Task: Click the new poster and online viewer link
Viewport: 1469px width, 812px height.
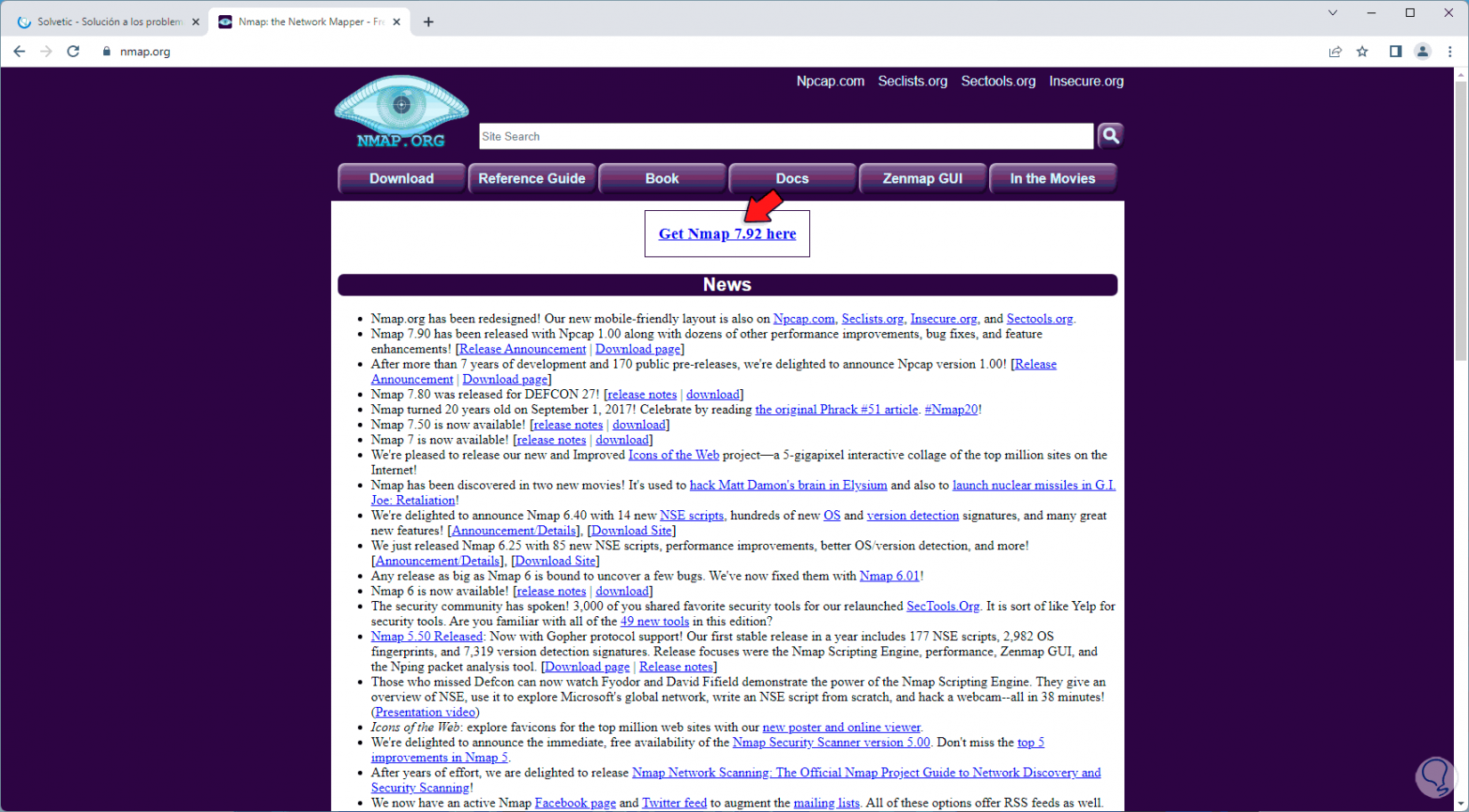Action: pos(841,727)
